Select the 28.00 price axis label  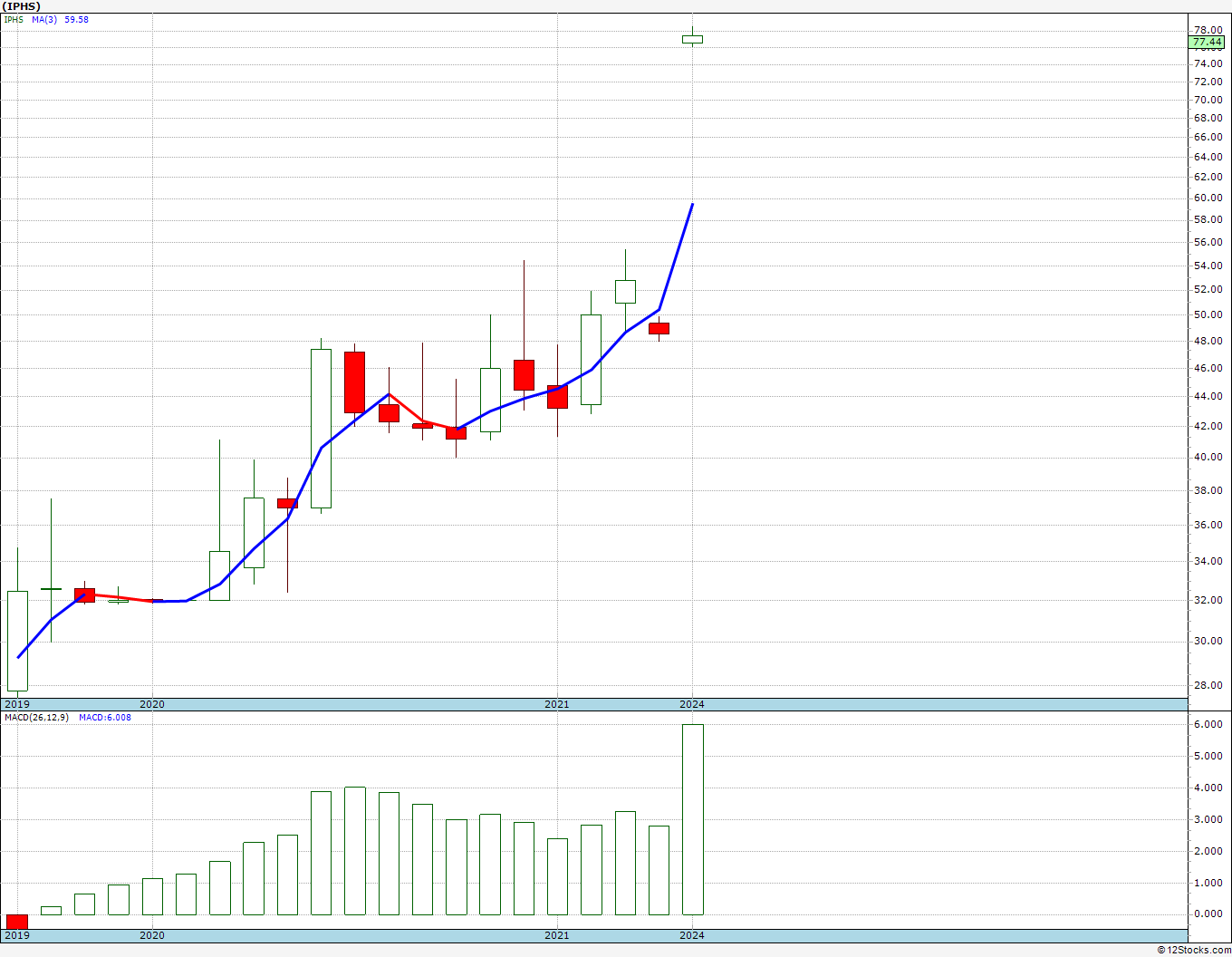(1208, 685)
